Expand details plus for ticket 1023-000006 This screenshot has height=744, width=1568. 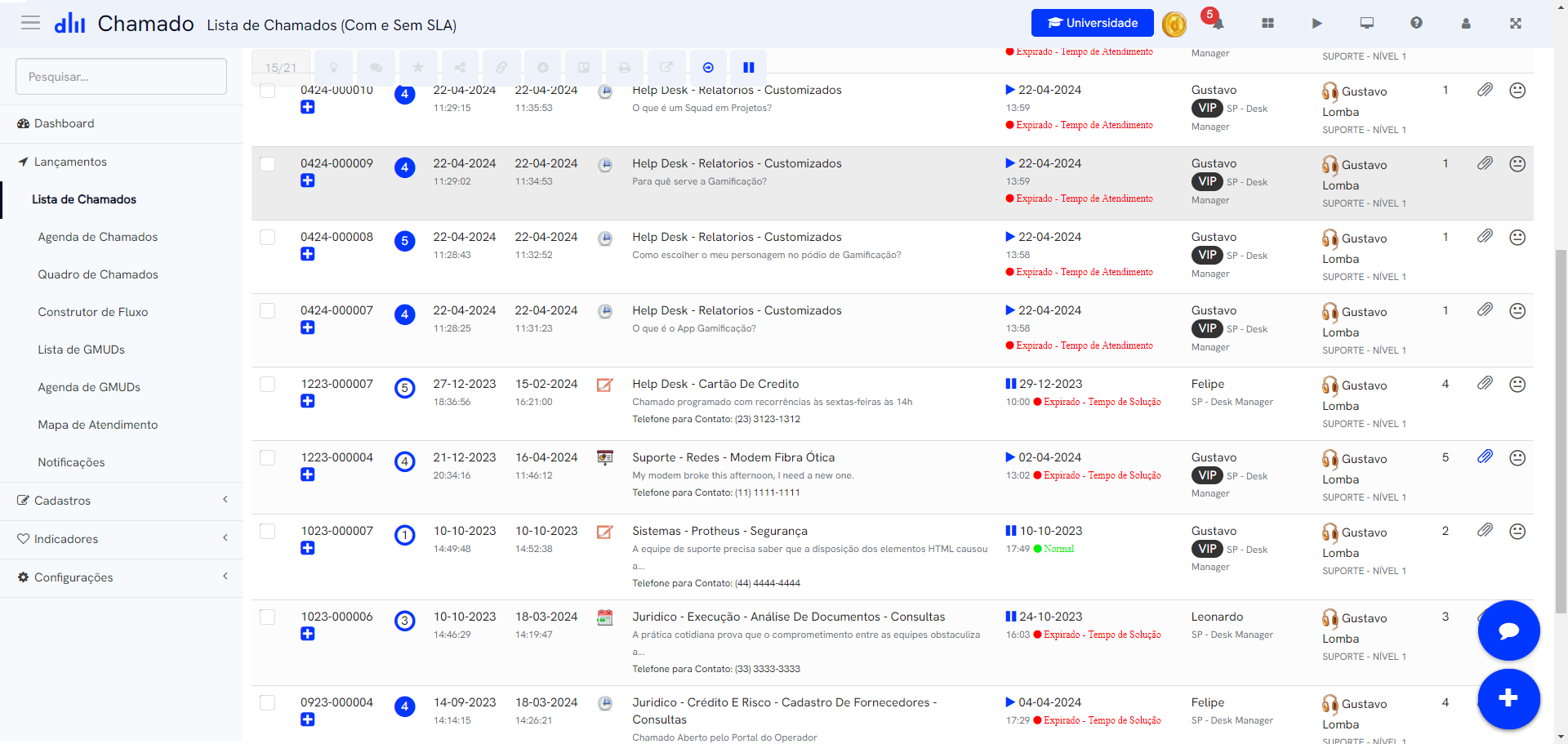tap(308, 634)
